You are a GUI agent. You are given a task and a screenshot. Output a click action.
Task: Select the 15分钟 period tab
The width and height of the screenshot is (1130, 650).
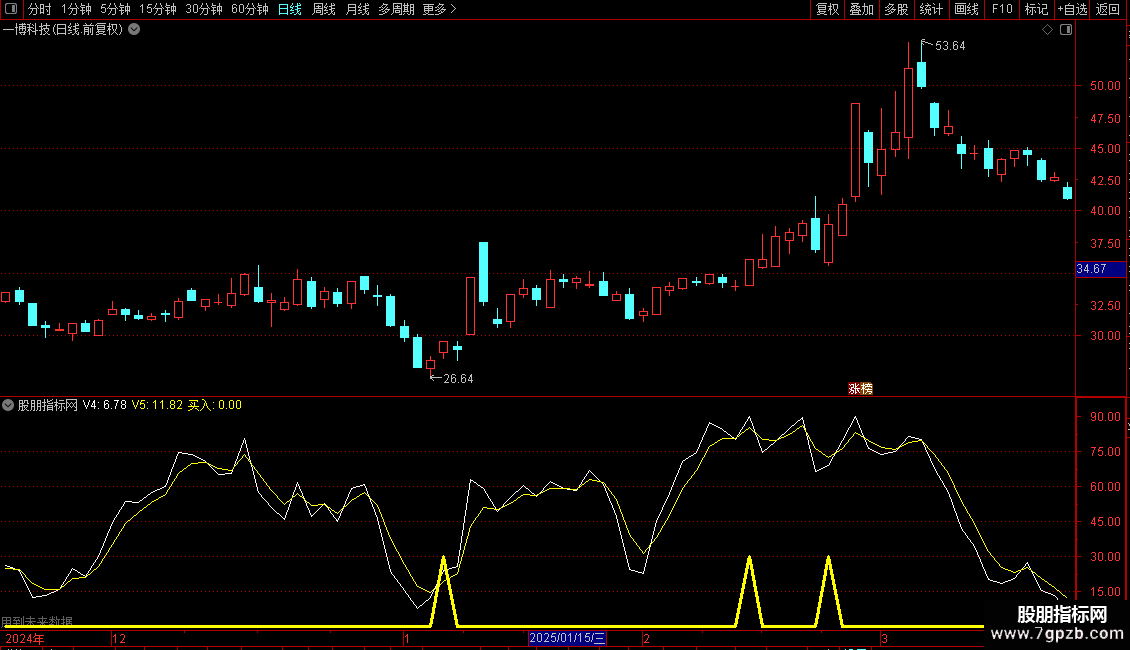[158, 9]
